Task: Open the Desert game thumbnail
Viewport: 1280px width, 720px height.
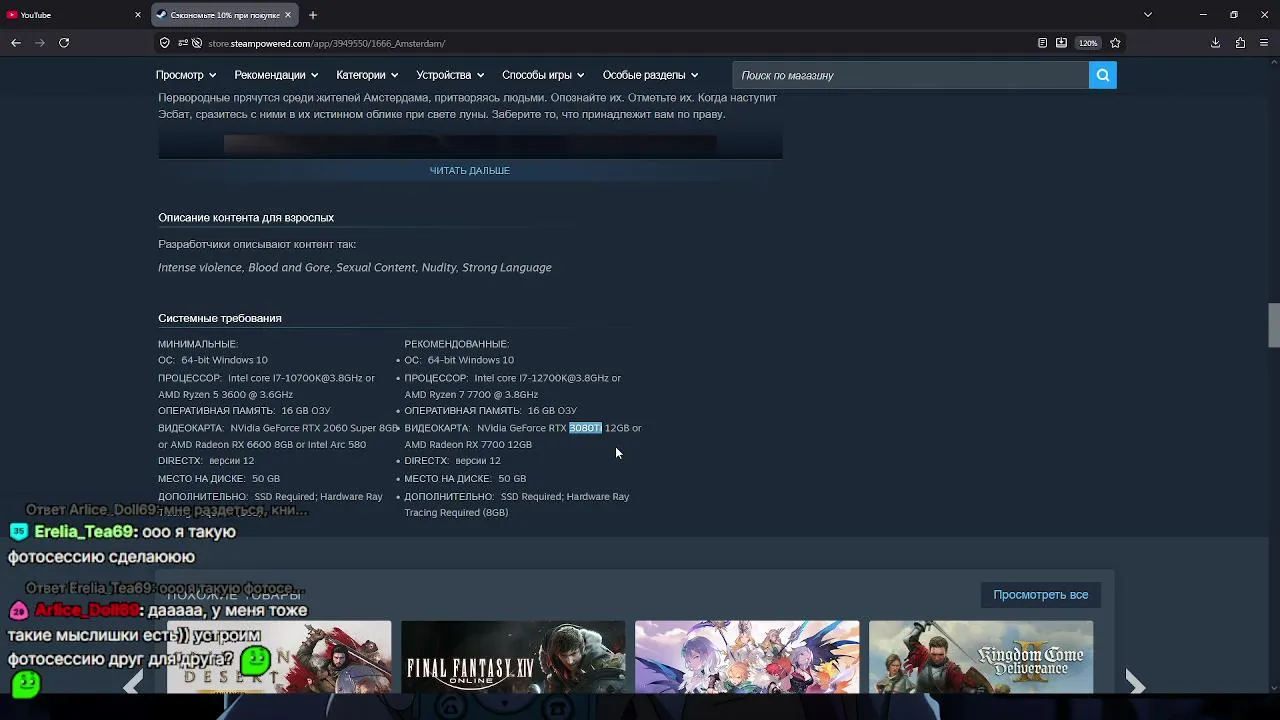Action: click(x=279, y=657)
